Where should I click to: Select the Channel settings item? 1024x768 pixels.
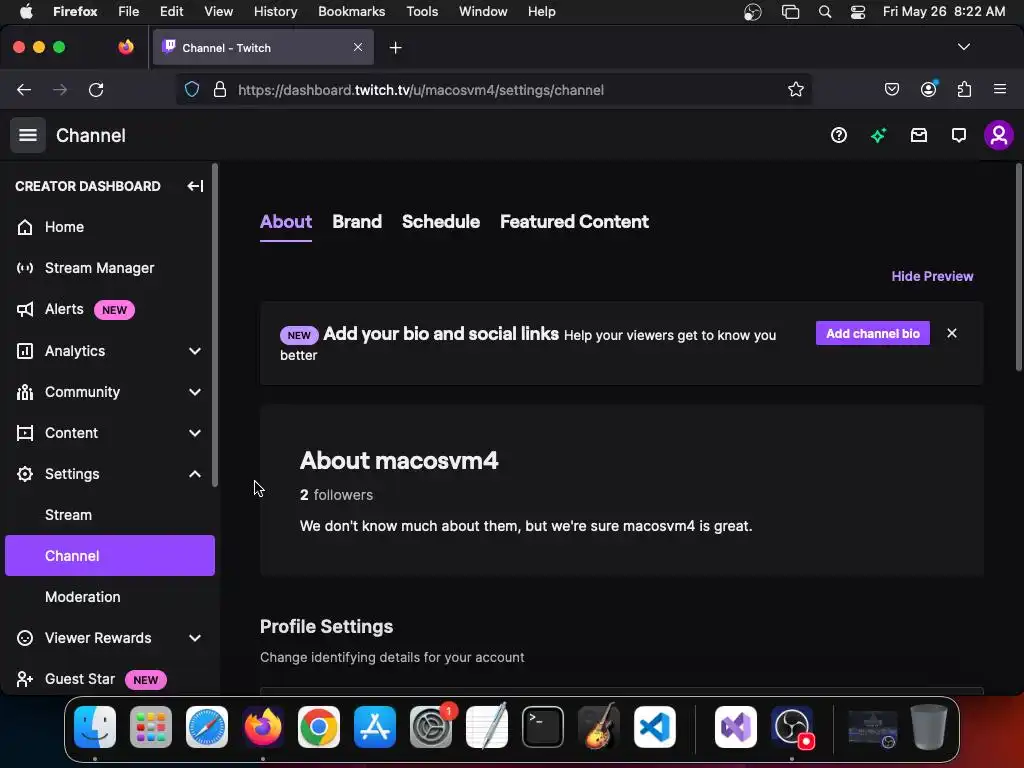(110, 556)
